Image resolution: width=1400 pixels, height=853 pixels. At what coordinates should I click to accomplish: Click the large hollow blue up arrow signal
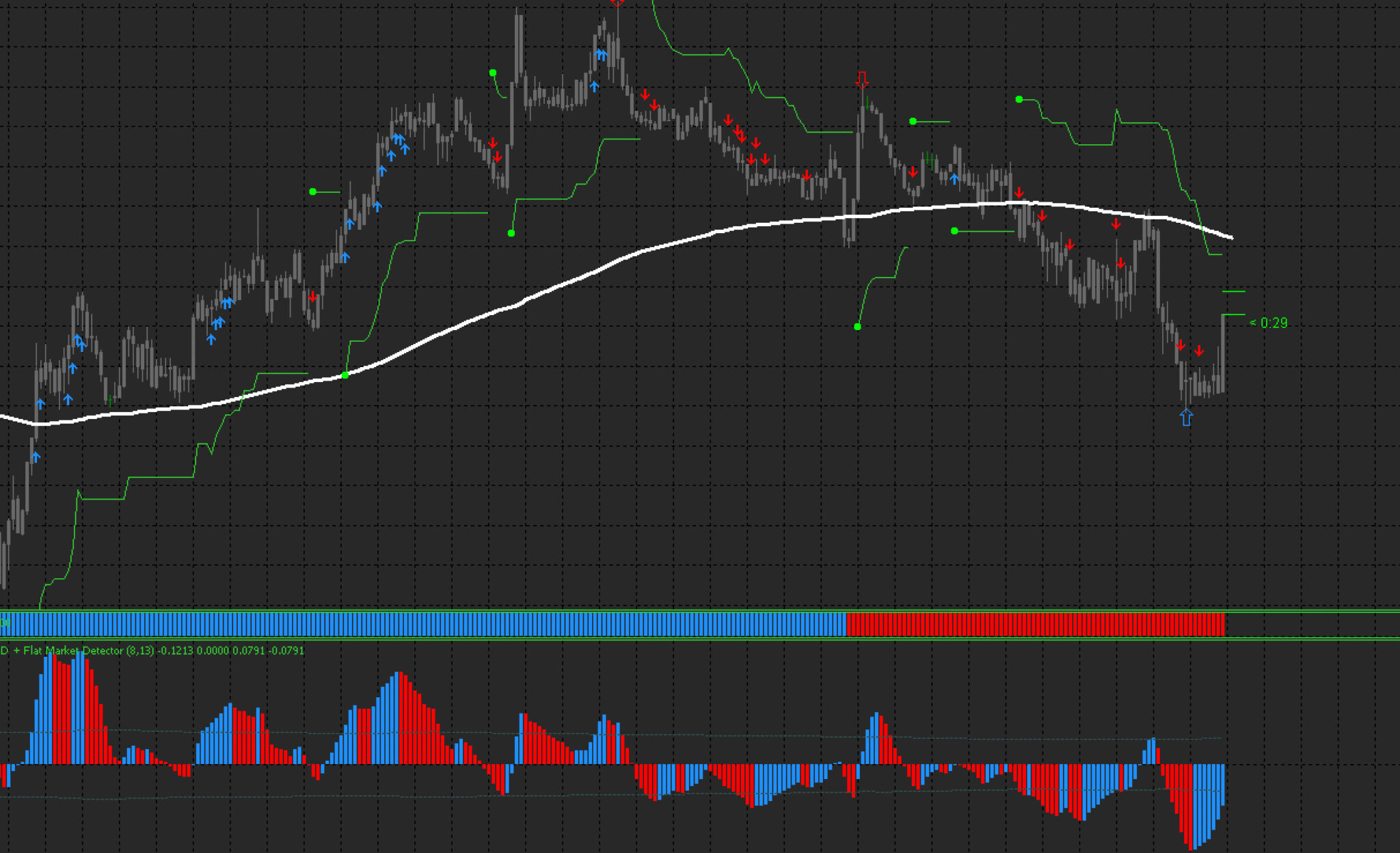1186,416
